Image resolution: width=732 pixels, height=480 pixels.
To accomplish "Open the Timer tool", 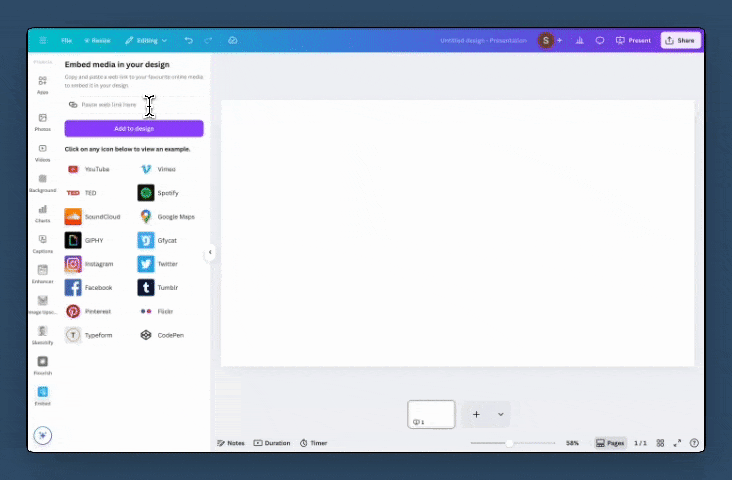I will (314, 443).
